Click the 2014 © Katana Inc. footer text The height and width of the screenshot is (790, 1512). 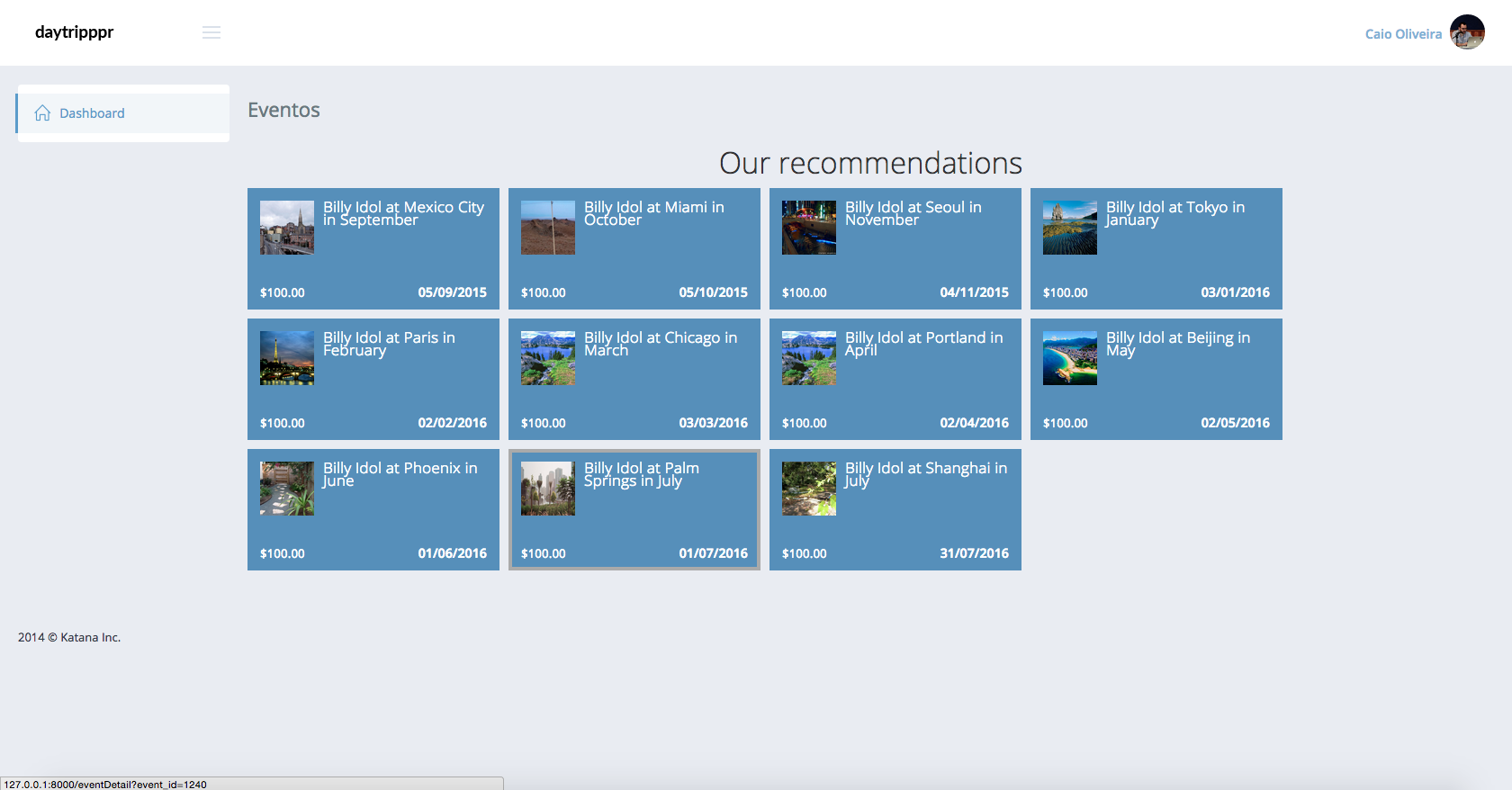(69, 637)
